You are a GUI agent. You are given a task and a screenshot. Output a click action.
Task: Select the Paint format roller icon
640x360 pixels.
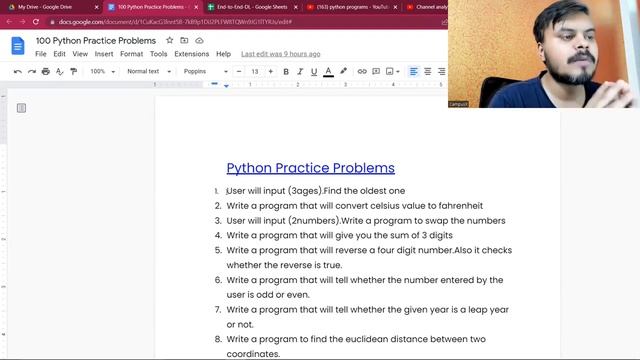73,71
